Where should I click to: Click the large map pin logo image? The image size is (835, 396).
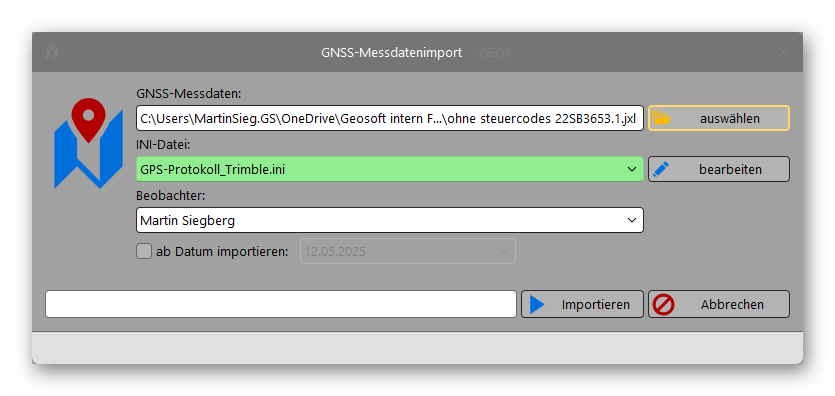coord(88,143)
